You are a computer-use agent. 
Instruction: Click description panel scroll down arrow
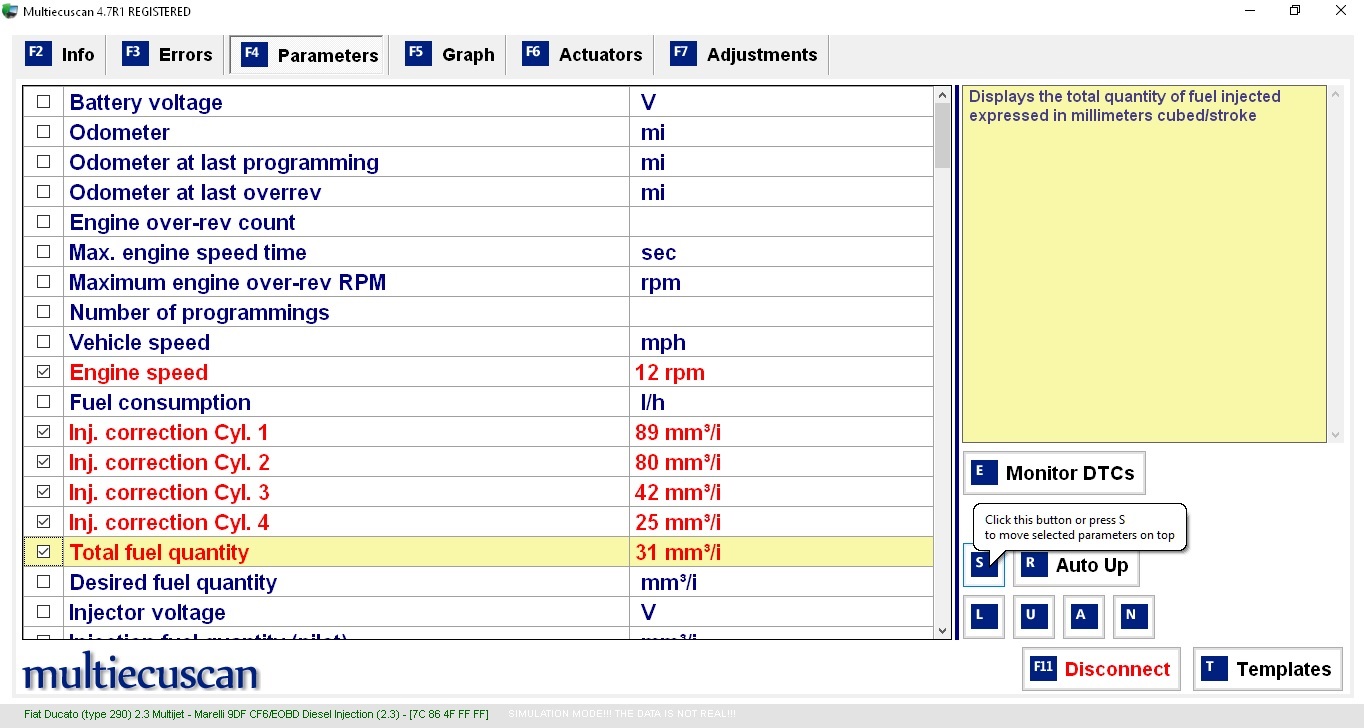(x=1337, y=435)
